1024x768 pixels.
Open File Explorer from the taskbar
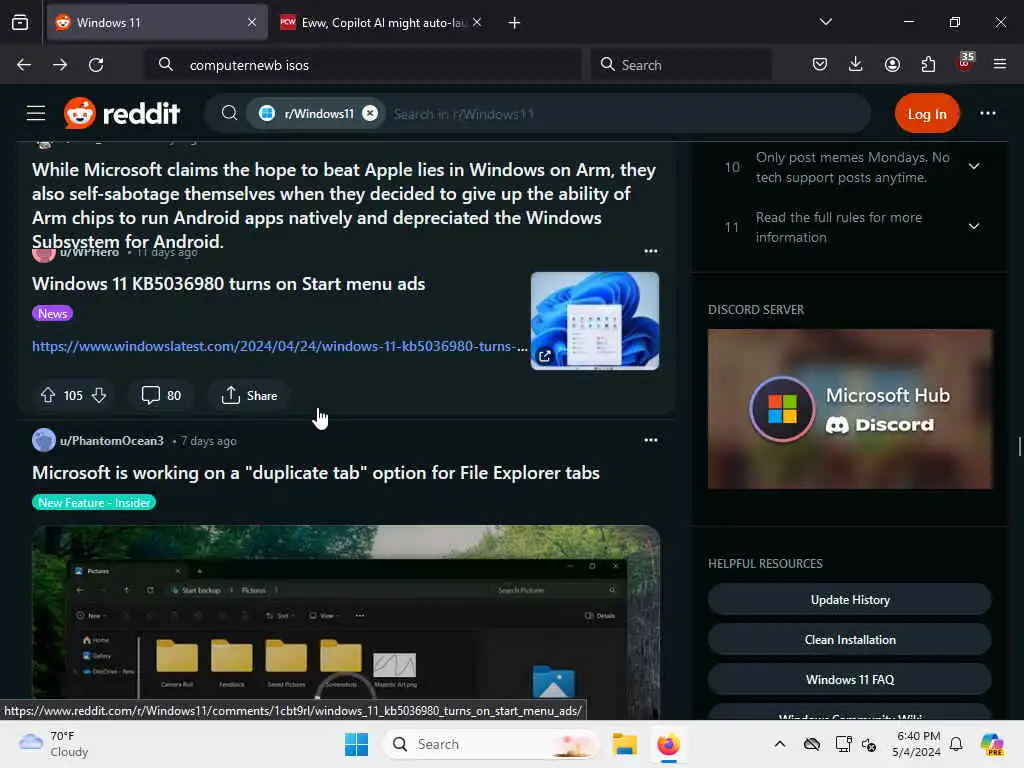(624, 744)
